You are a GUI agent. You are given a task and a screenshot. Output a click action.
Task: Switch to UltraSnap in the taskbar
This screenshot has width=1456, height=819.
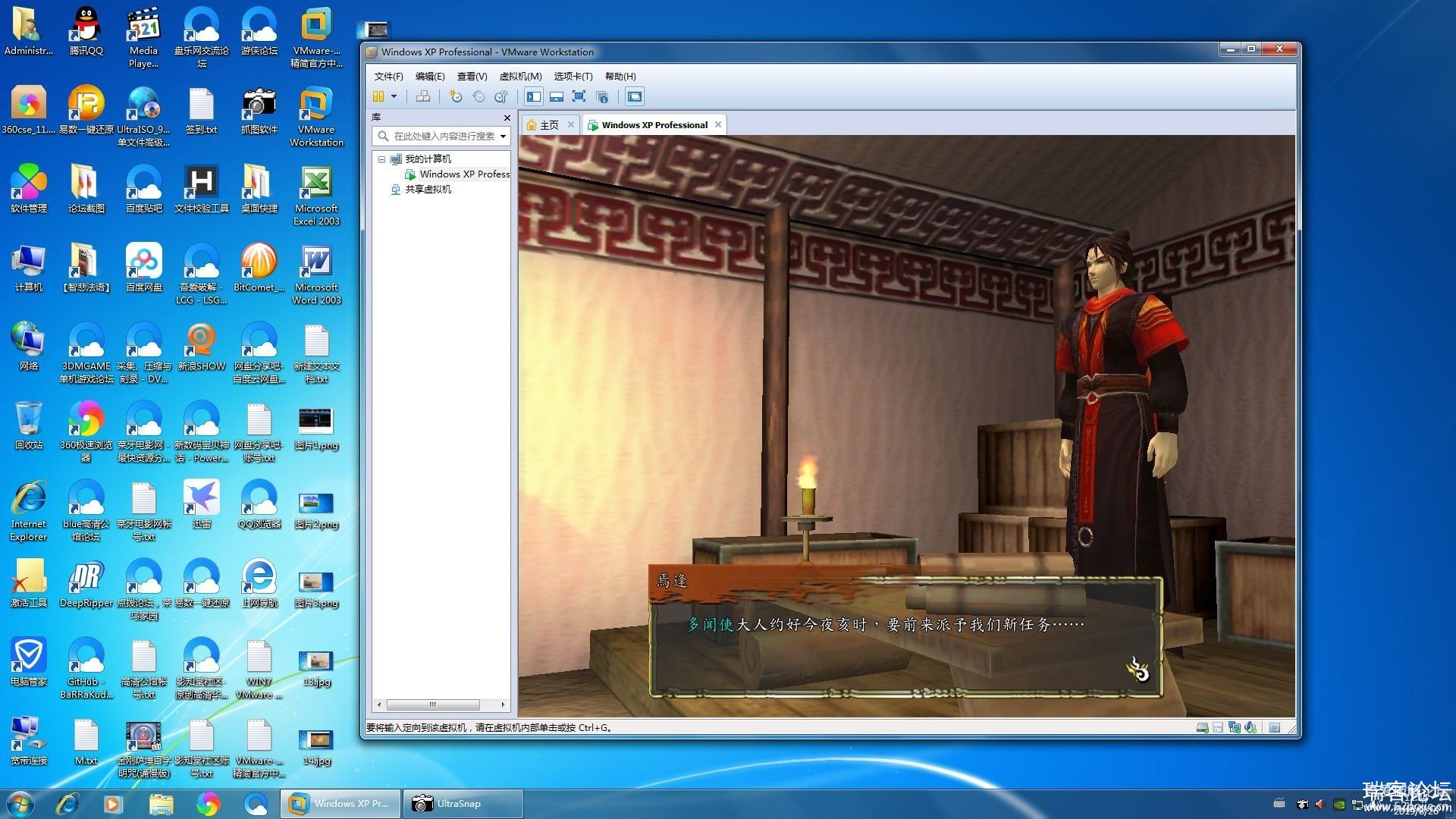click(463, 804)
